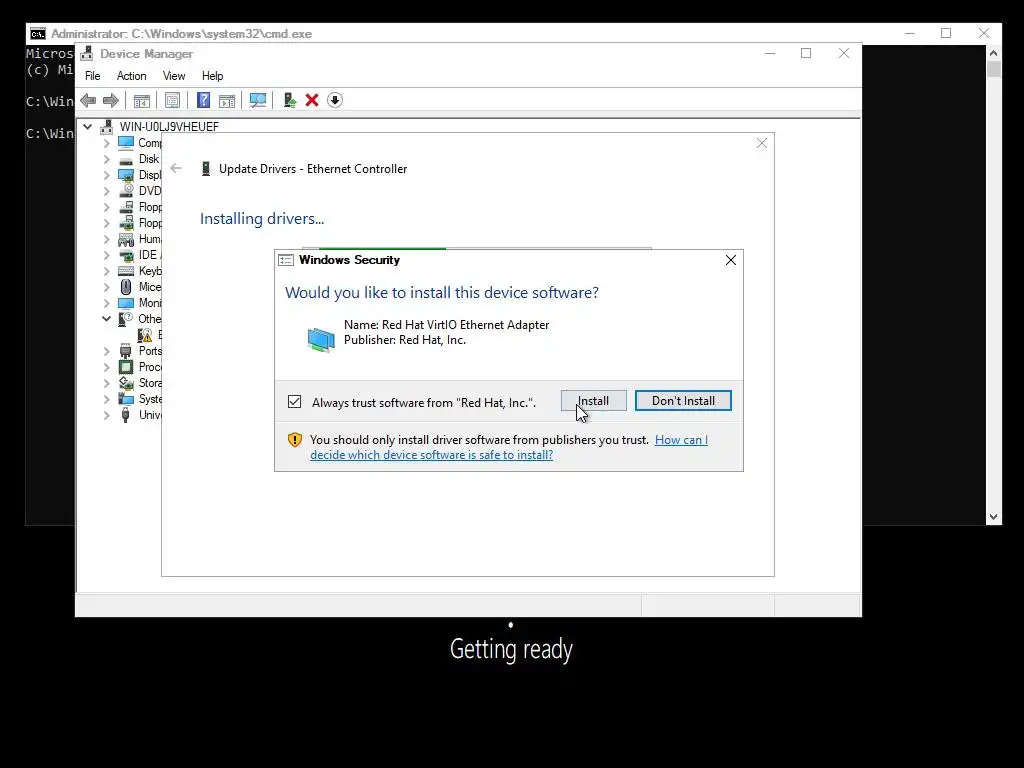Click the Don't Install button
1024x768 pixels.
point(683,401)
